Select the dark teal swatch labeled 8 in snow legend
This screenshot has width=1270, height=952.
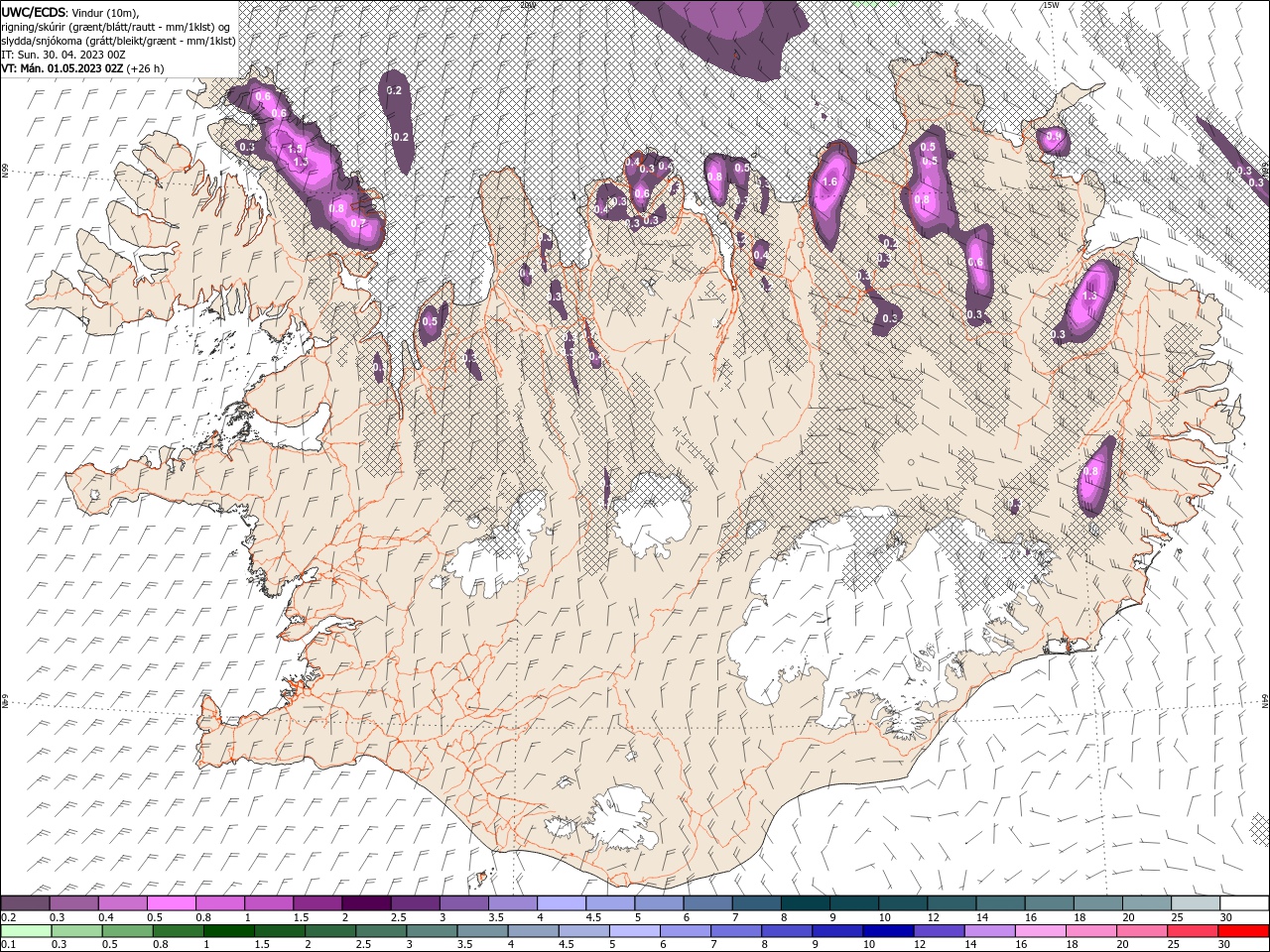point(806,903)
